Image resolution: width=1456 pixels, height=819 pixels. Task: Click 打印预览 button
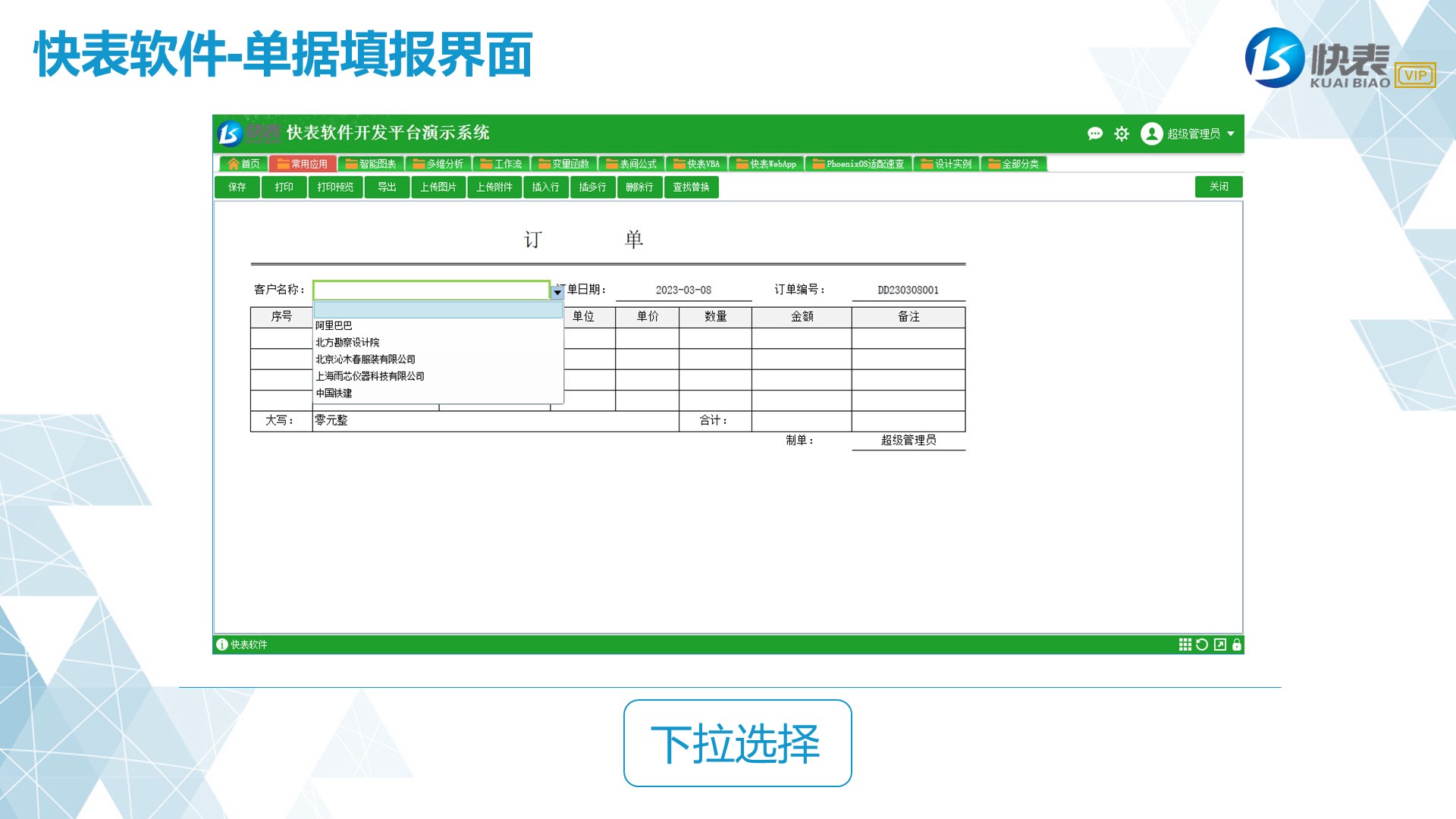coord(336,187)
